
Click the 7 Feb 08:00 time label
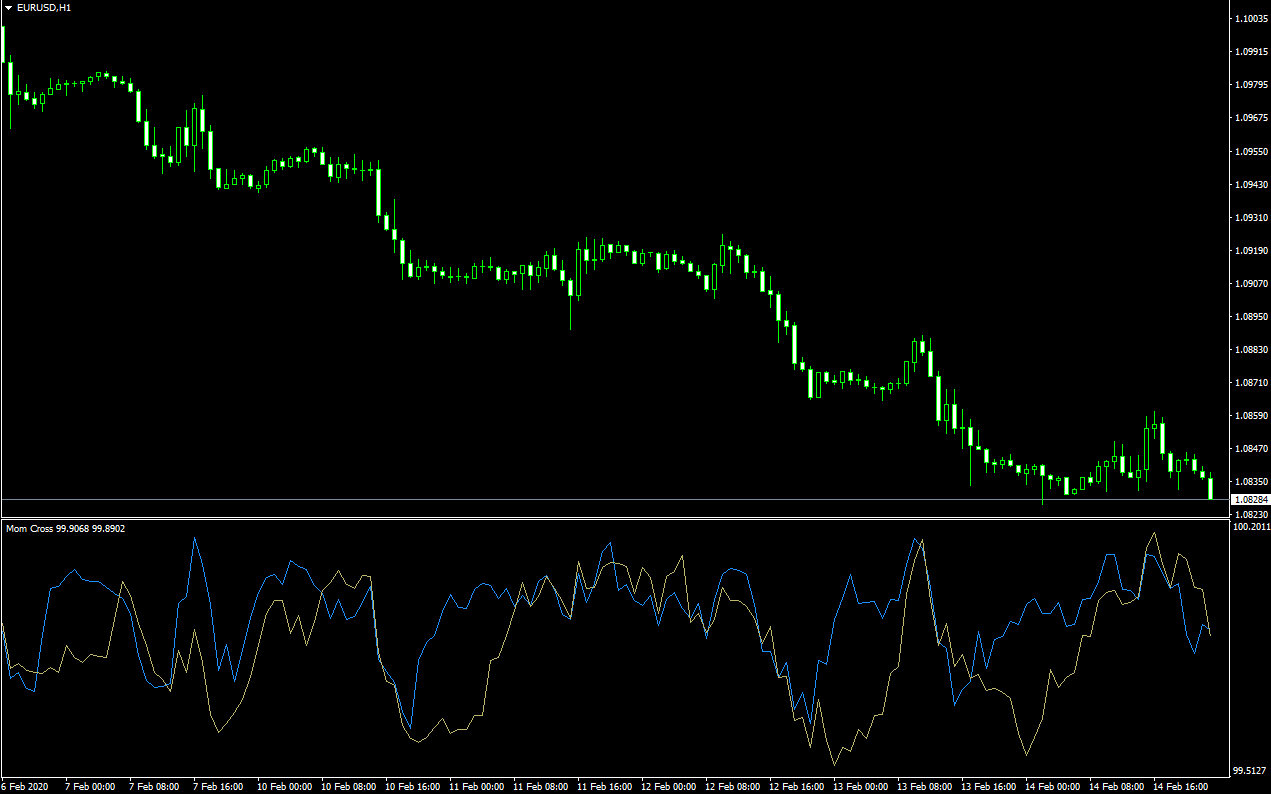coord(154,787)
